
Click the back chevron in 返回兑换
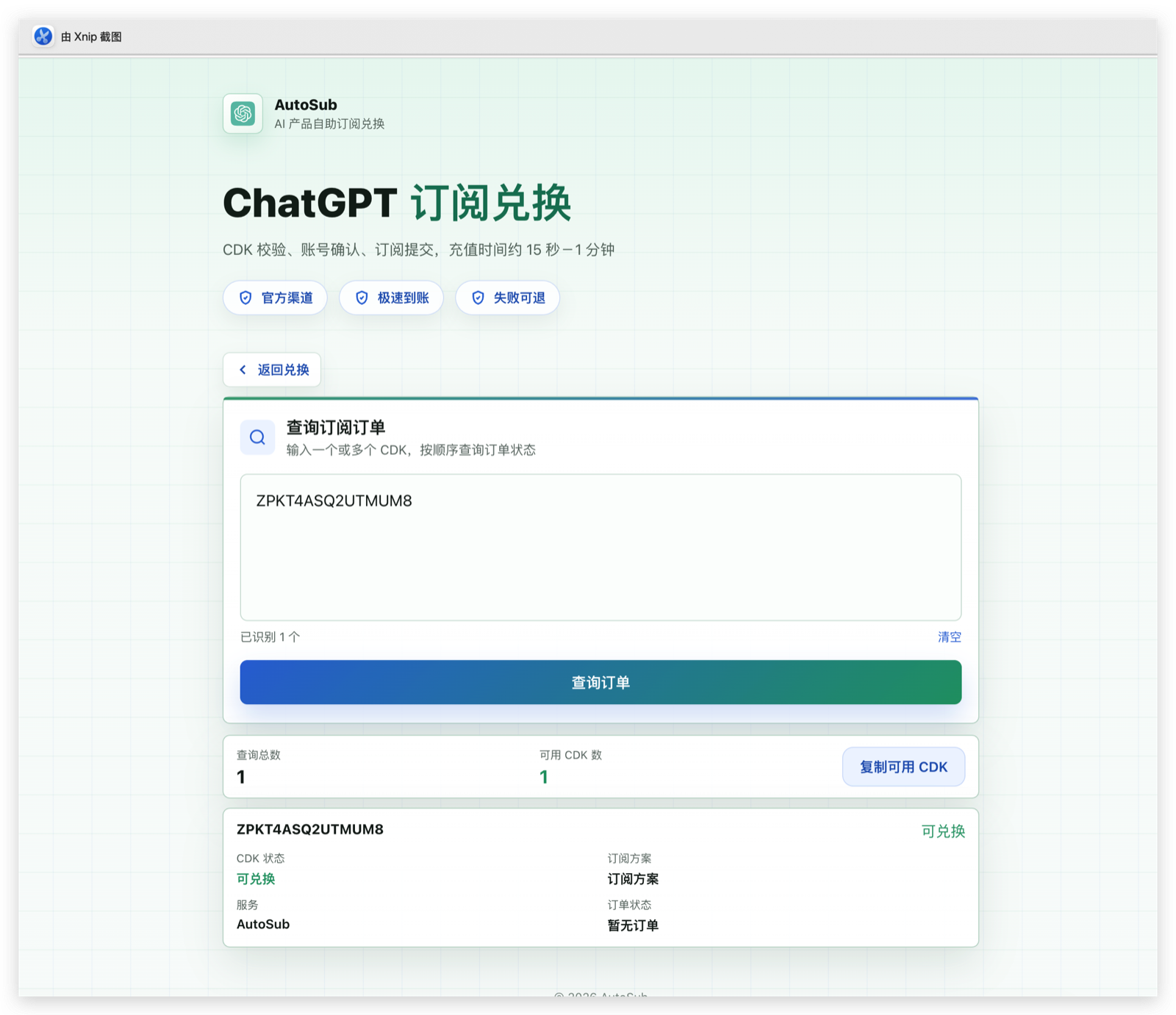coord(243,370)
